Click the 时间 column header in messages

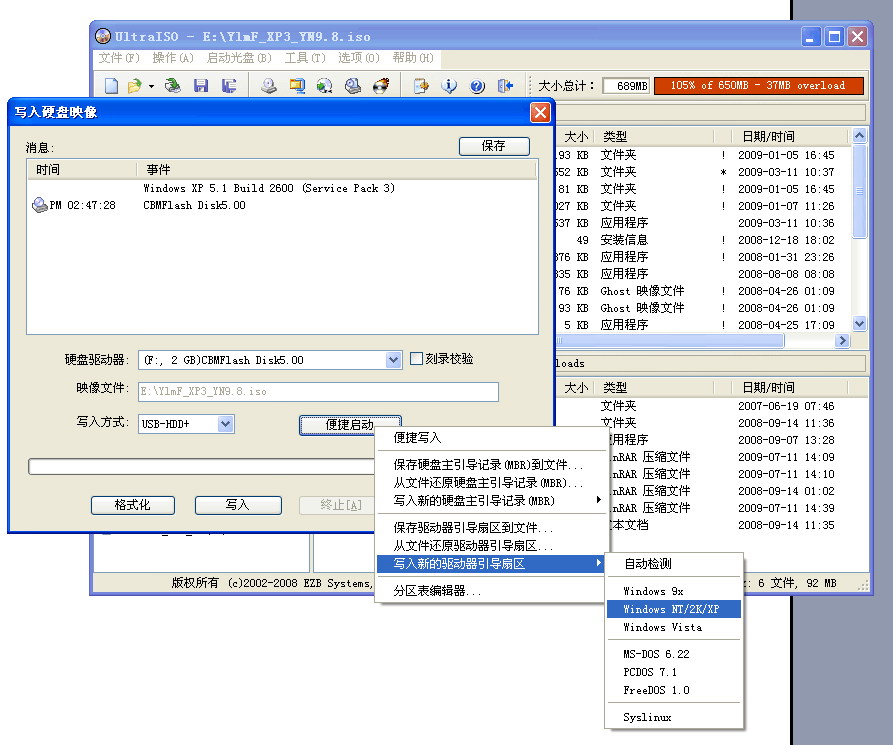click(81, 170)
